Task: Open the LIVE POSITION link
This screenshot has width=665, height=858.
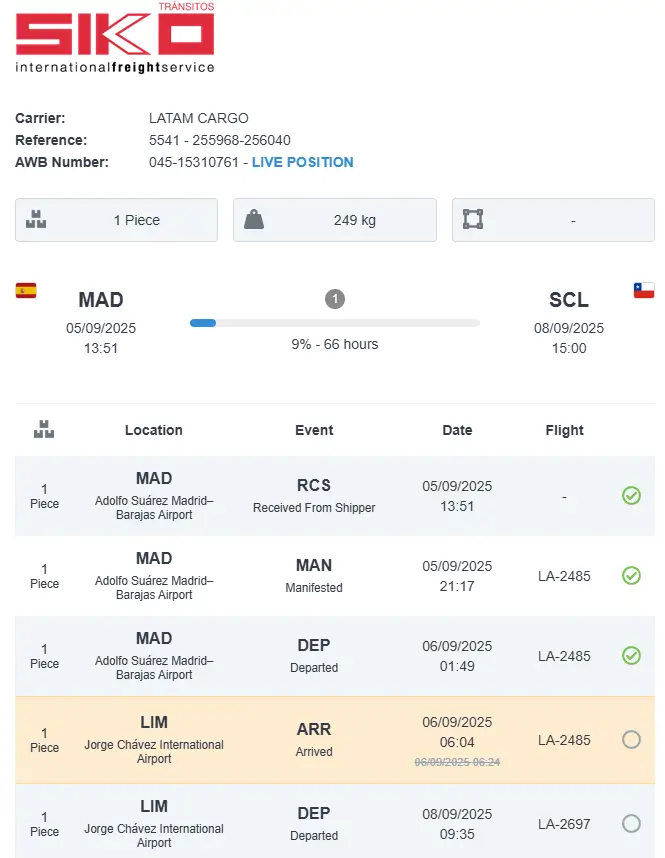Action: click(302, 162)
